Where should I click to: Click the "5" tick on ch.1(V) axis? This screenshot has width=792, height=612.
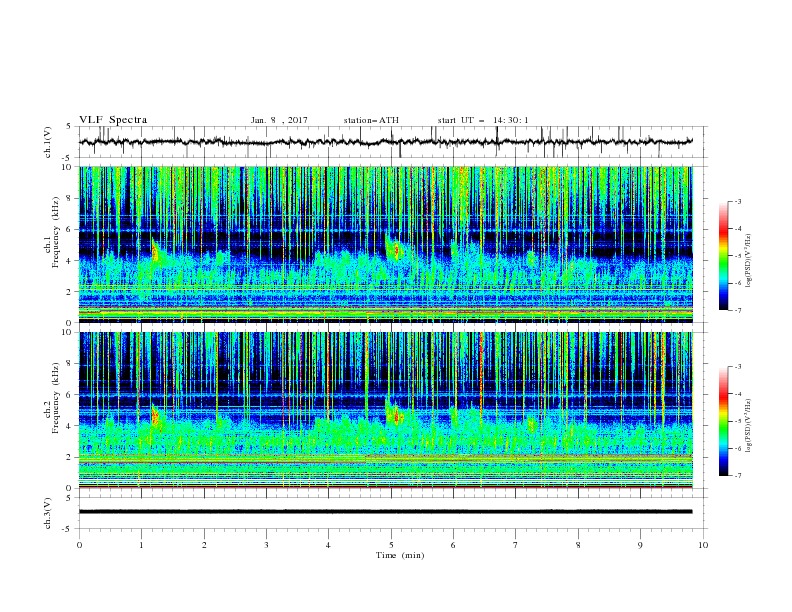tap(69, 126)
